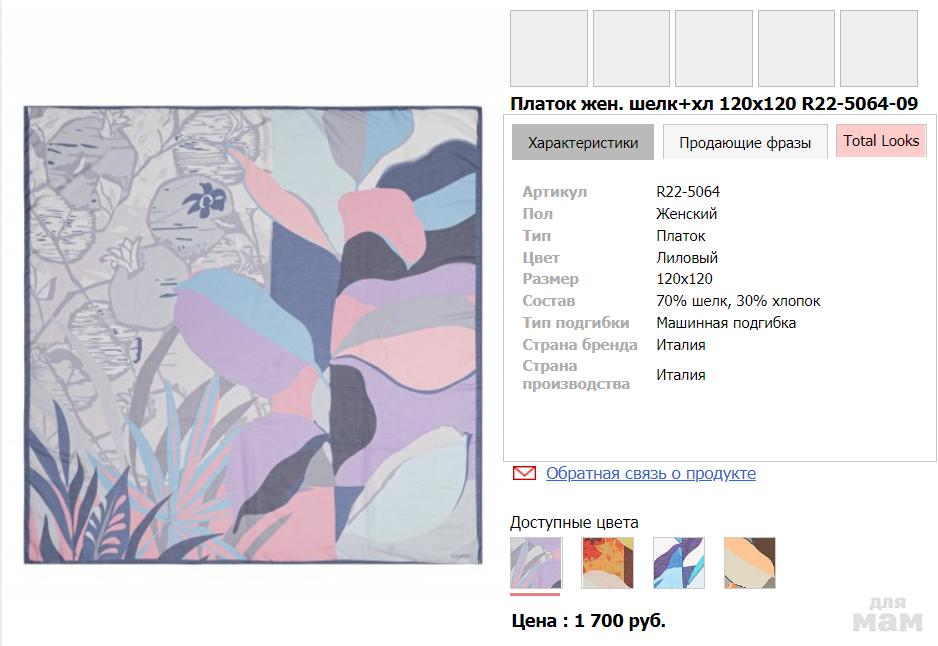This screenshot has width=938, height=646.
Task: Click the red envelope feedback icon
Action: tap(524, 473)
